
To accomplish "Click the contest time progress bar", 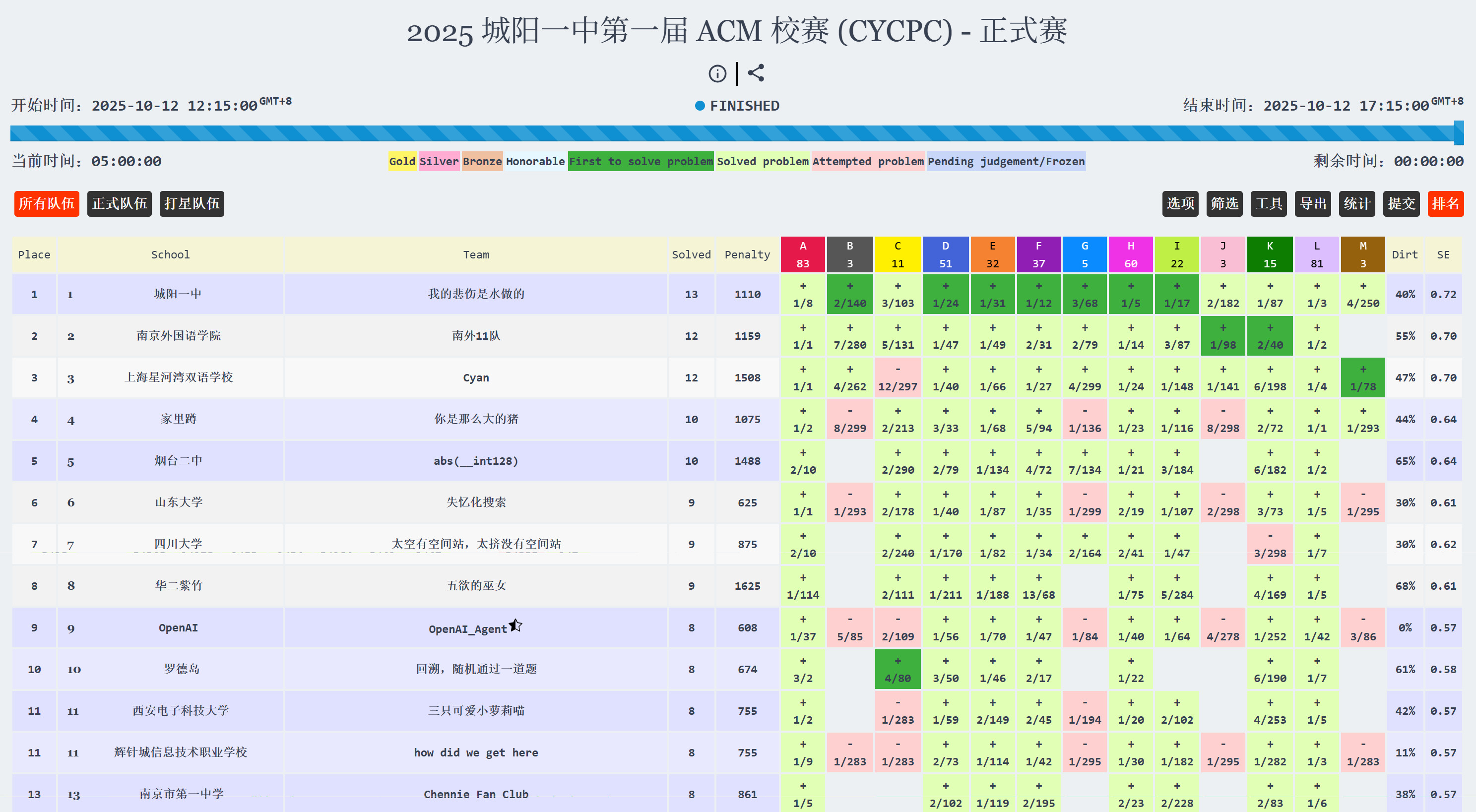I will click(733, 133).
